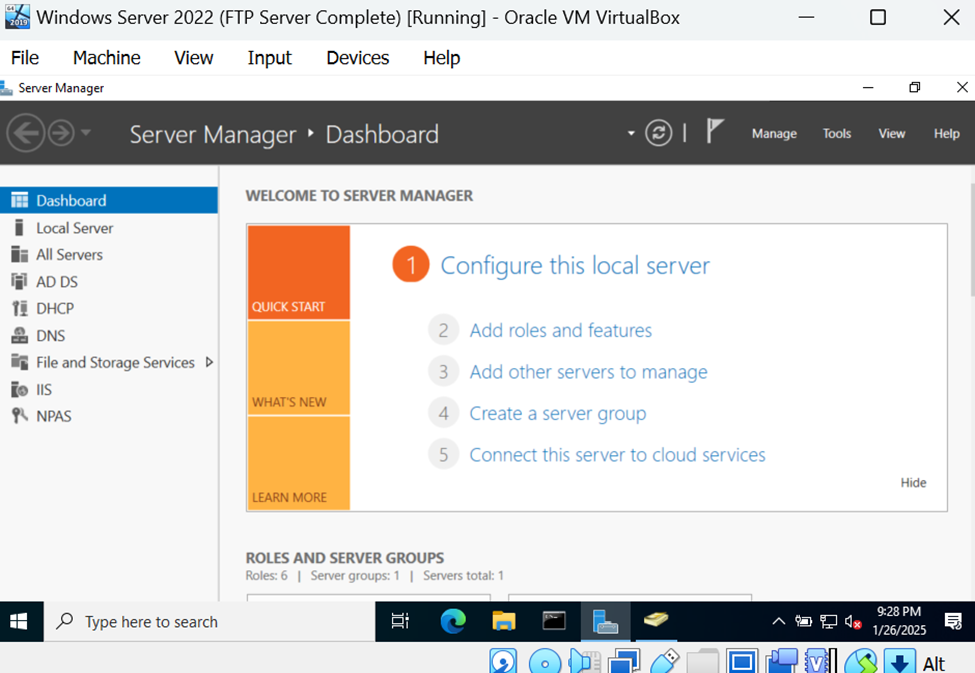
Task: Click the VirtualBox hard disk status icon
Action: [x=503, y=662]
